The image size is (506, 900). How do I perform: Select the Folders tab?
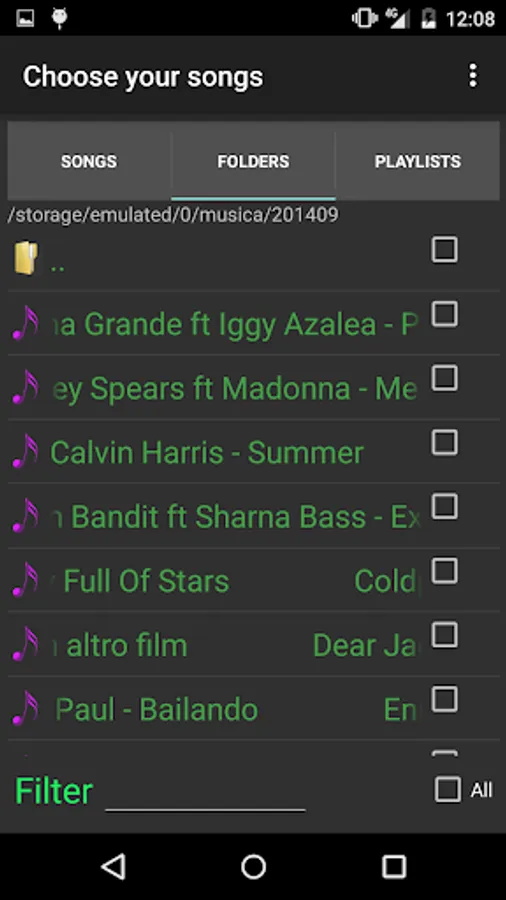pyautogui.click(x=253, y=161)
